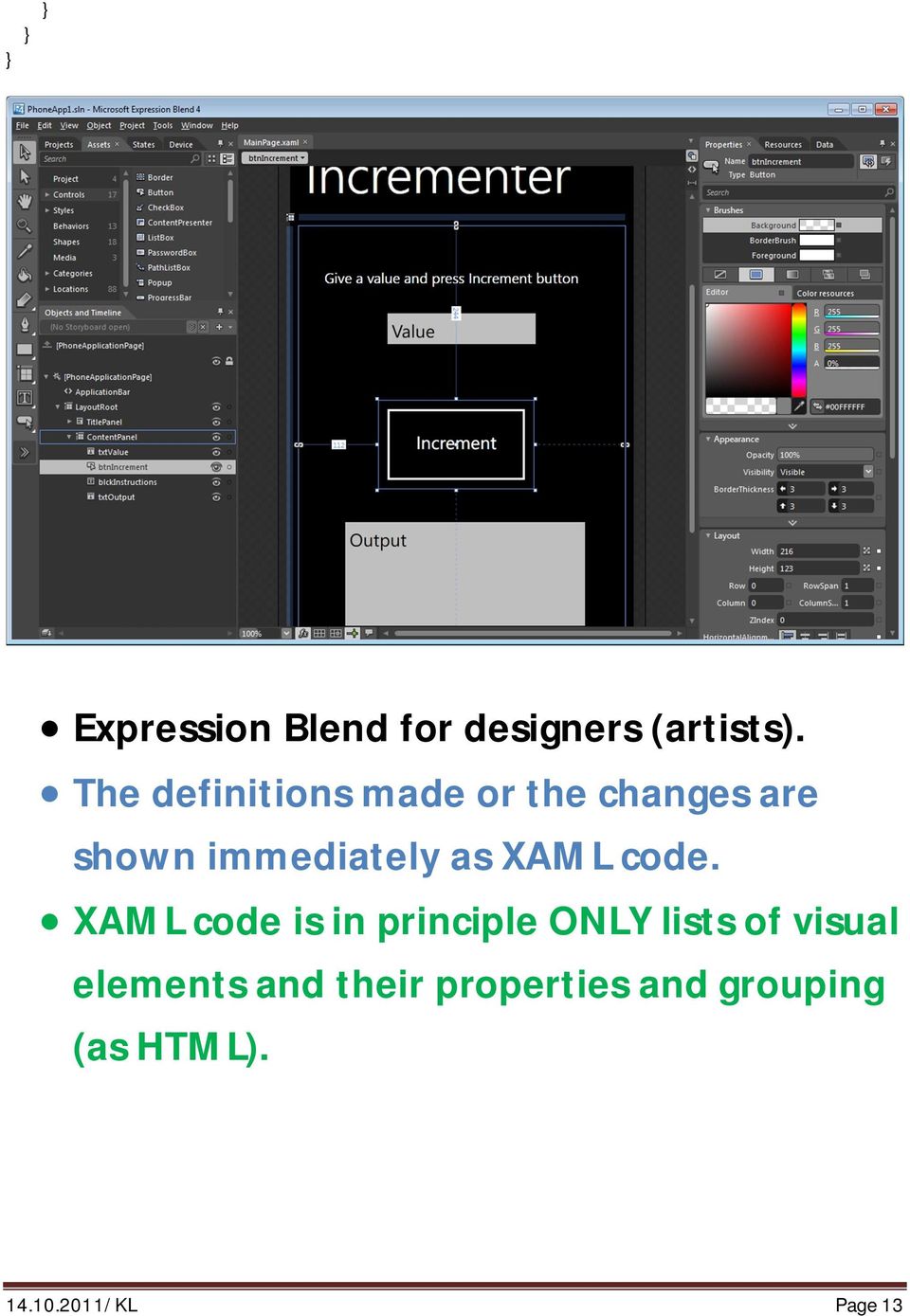Click the Properties view icon beside name

(x=868, y=162)
